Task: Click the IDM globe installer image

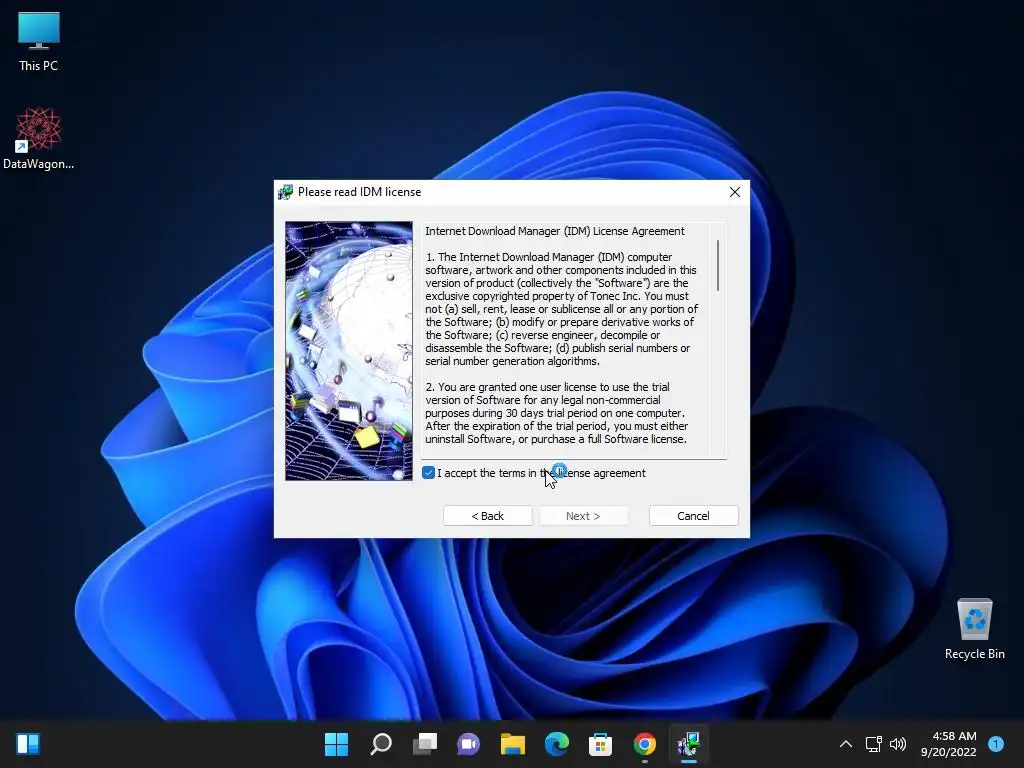Action: point(349,351)
